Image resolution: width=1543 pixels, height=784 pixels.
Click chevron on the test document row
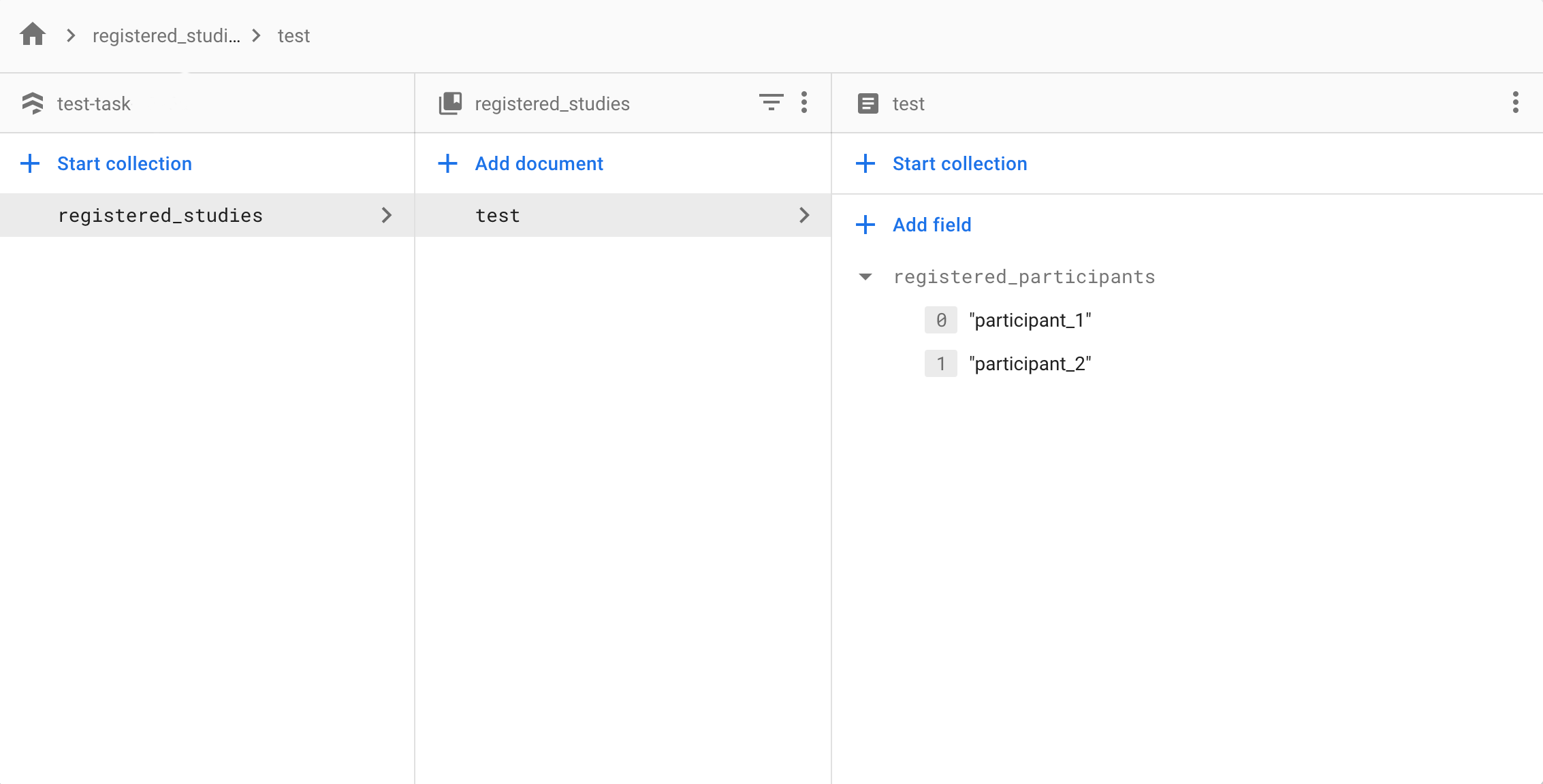pos(804,215)
